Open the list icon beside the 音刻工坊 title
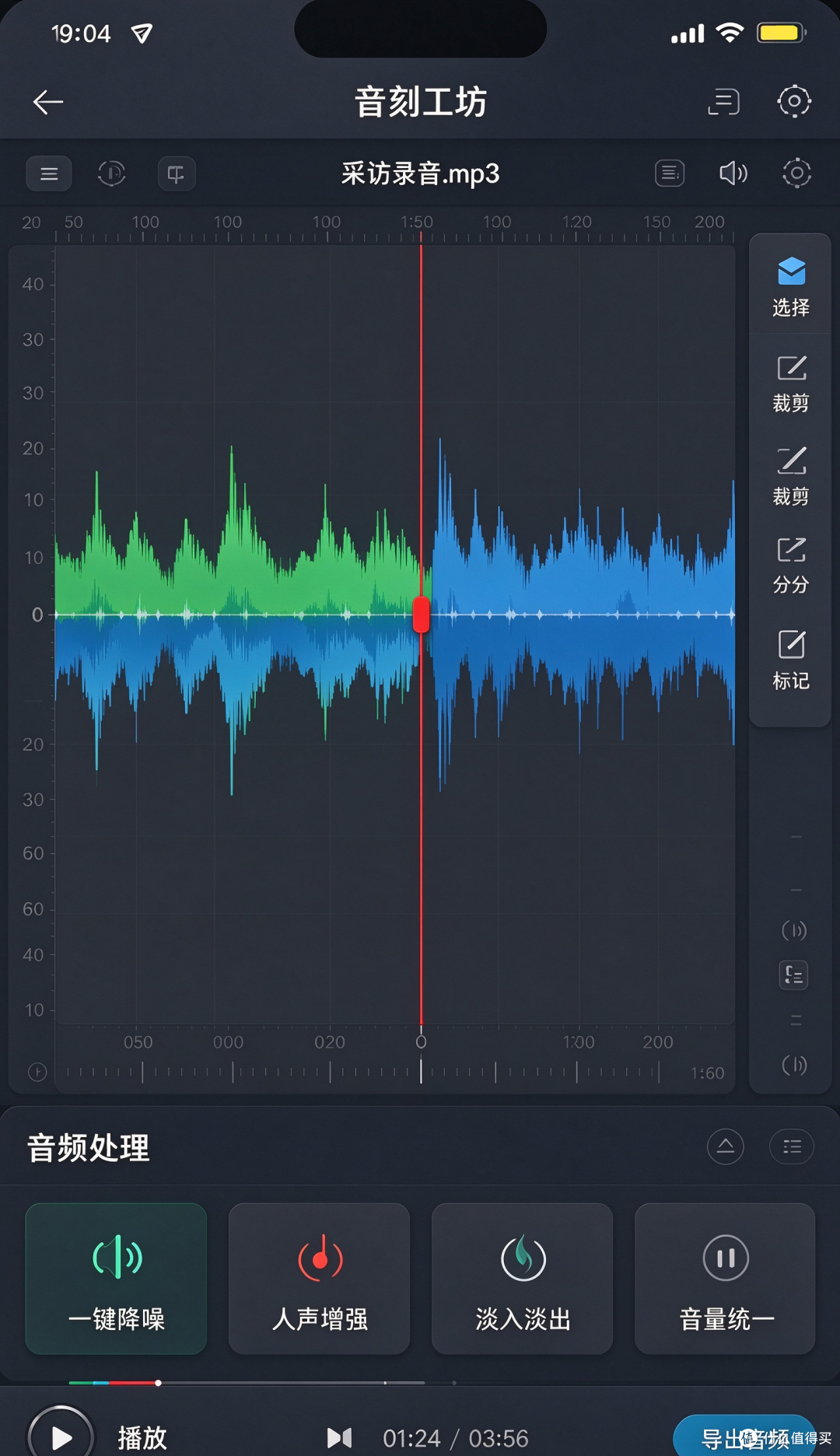This screenshot has width=840, height=1456. point(723,102)
